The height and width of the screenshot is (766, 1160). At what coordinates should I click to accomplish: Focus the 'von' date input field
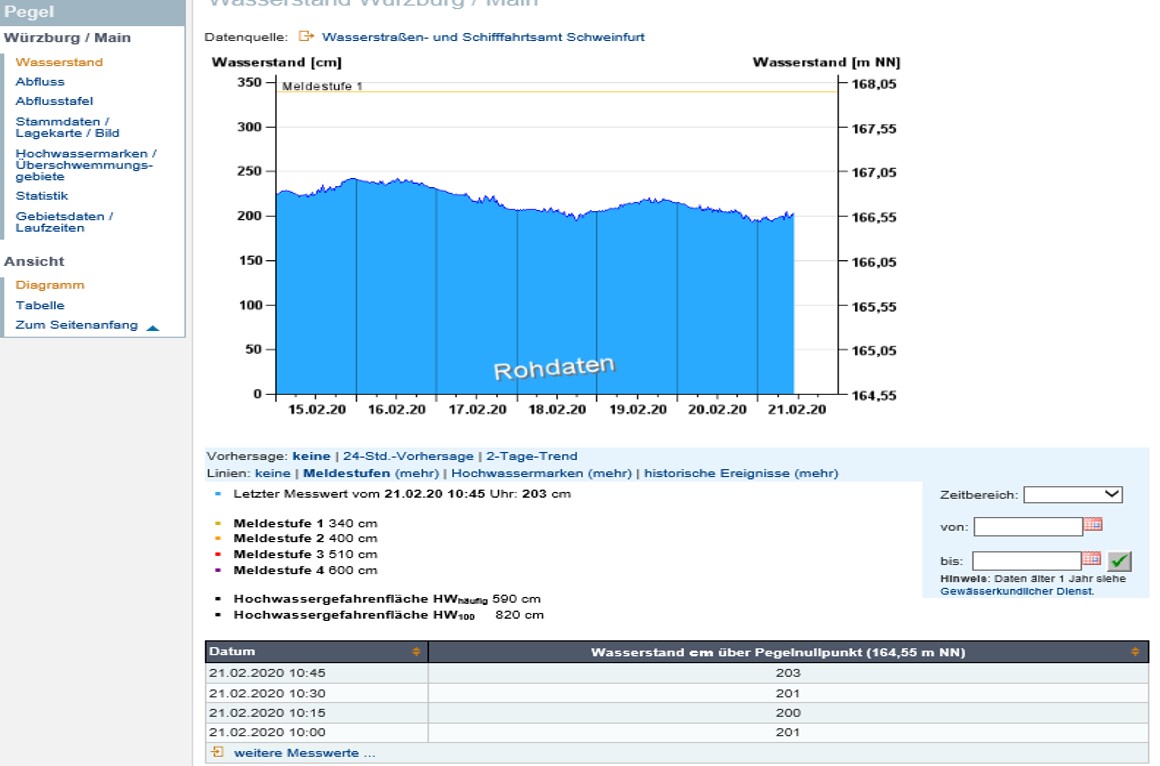click(x=1028, y=527)
